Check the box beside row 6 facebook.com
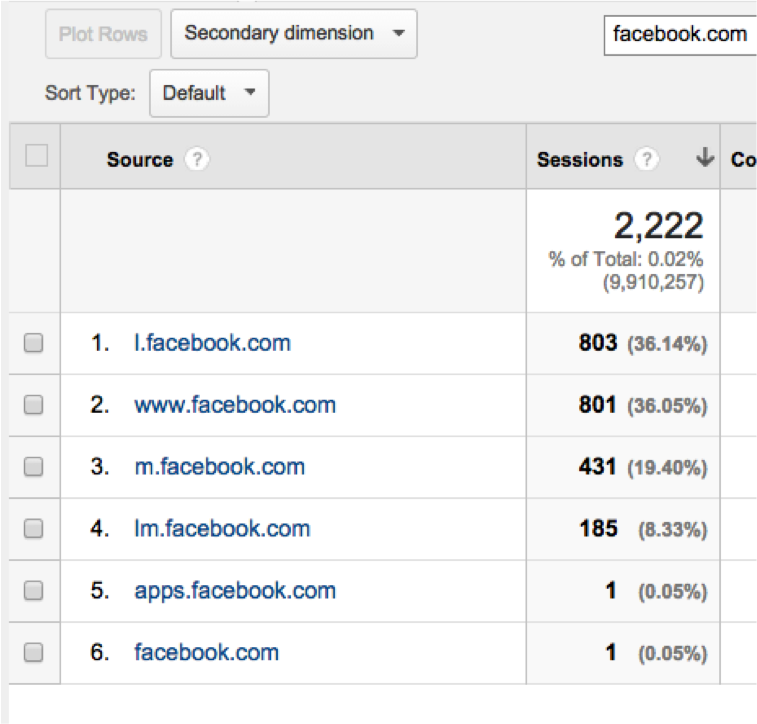The height and width of the screenshot is (724, 757). point(33,653)
